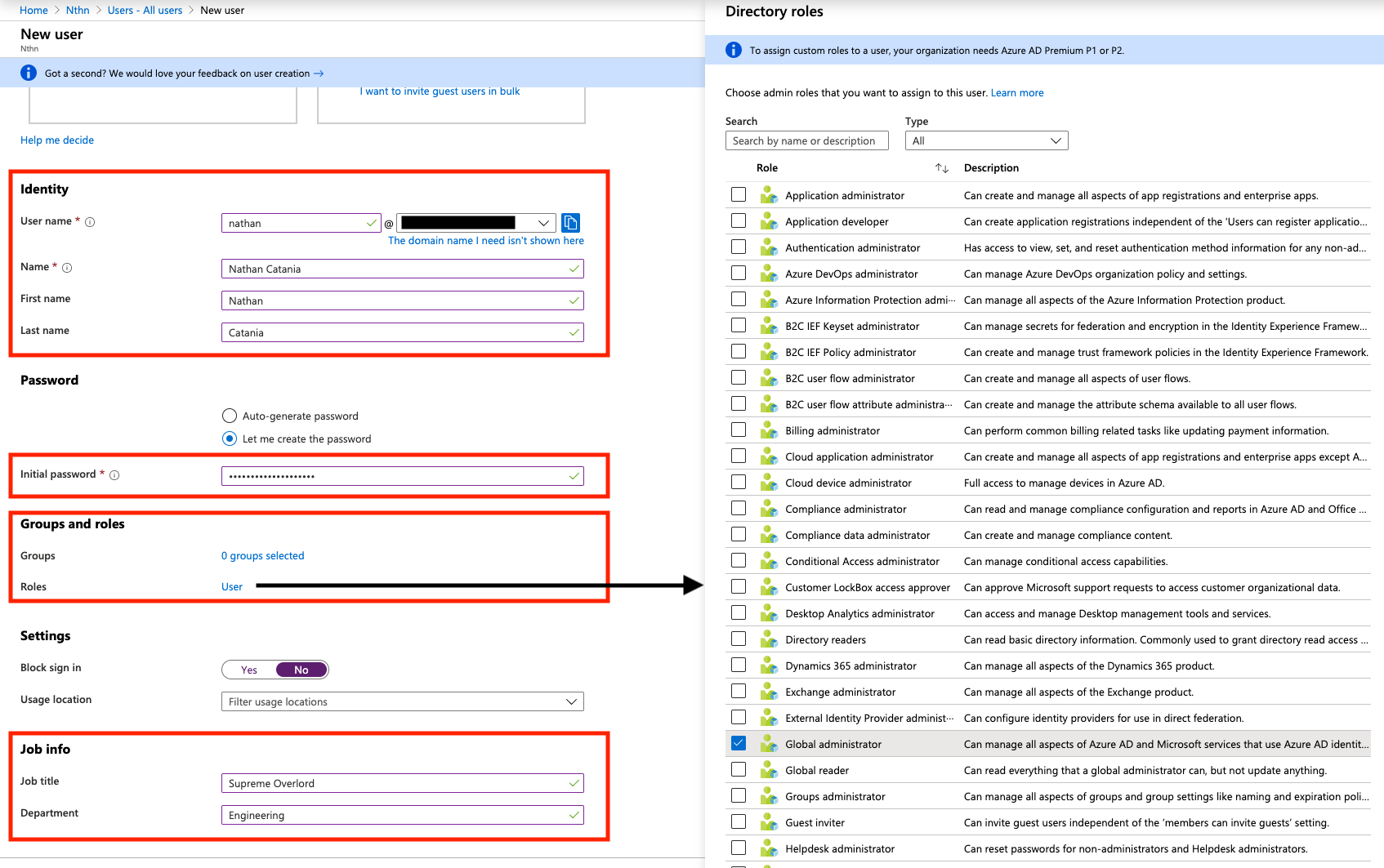Select Auto-generate password radio button
Image resolution: width=1384 pixels, height=868 pixels.
[230, 416]
